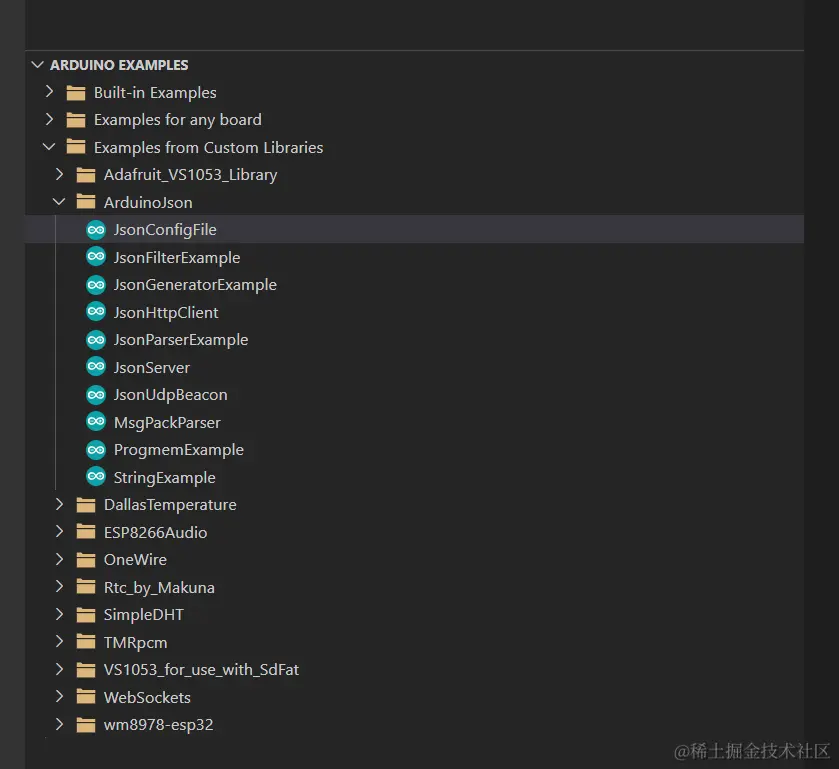Screen dimensions: 839x769
Task: Expand the Rtc_by_Makuna chevron
Action: click(x=59, y=587)
